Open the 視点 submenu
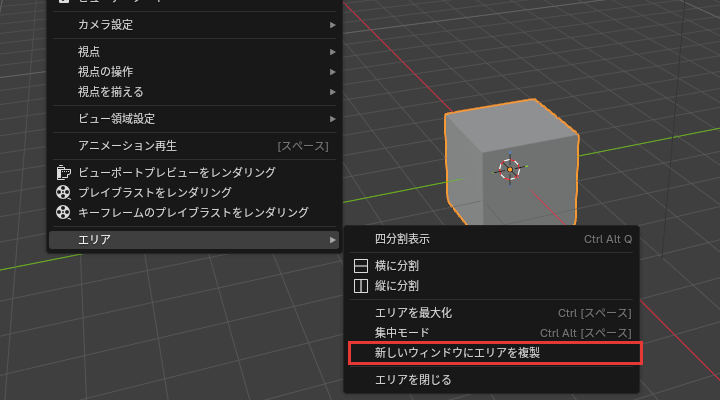 [194, 52]
